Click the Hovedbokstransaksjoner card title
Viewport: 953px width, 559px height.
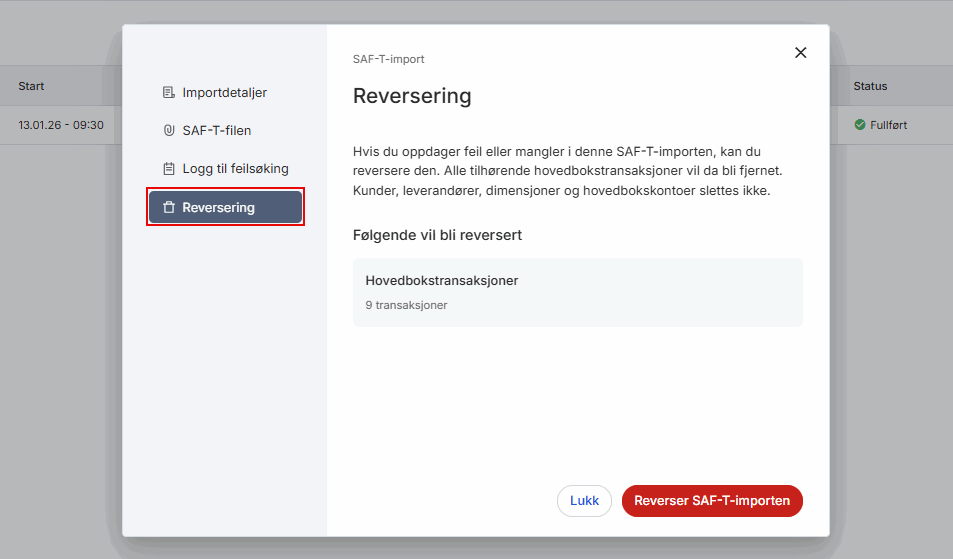(x=441, y=281)
